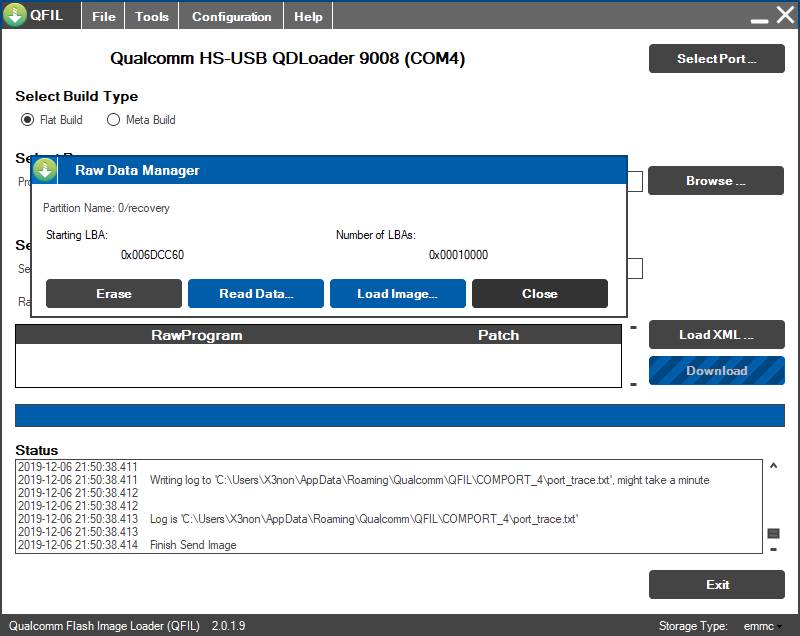Viewport: 800px width, 636px height.
Task: Select the Flat Build radio button
Action: (28, 120)
